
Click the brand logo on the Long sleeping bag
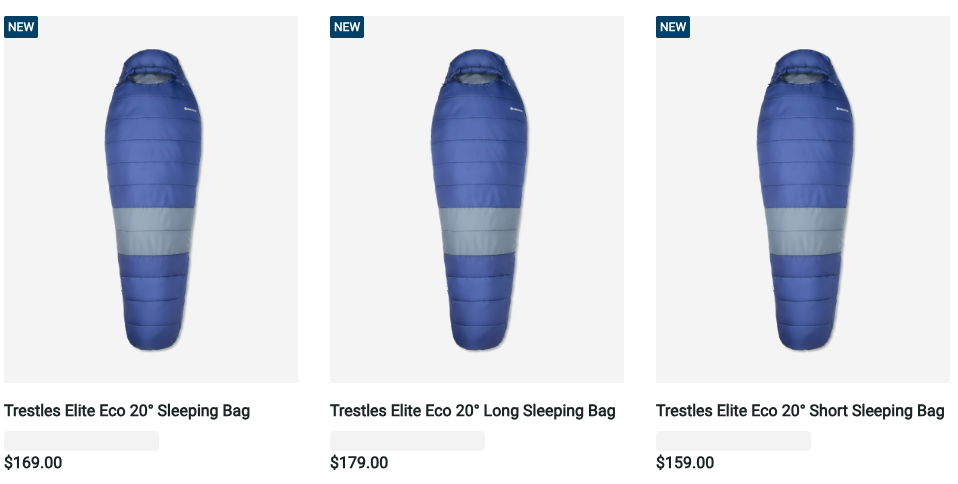(516, 108)
